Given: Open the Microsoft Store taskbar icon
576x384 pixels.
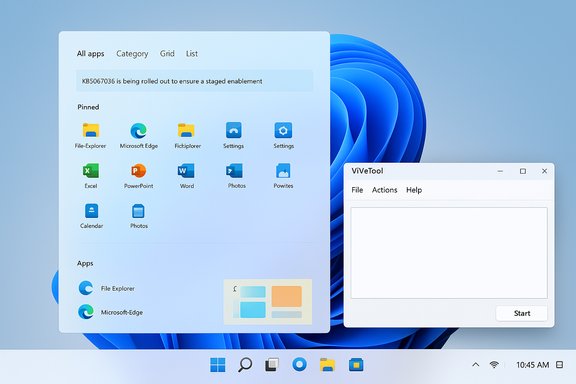Looking at the screenshot, I should click(x=356, y=365).
